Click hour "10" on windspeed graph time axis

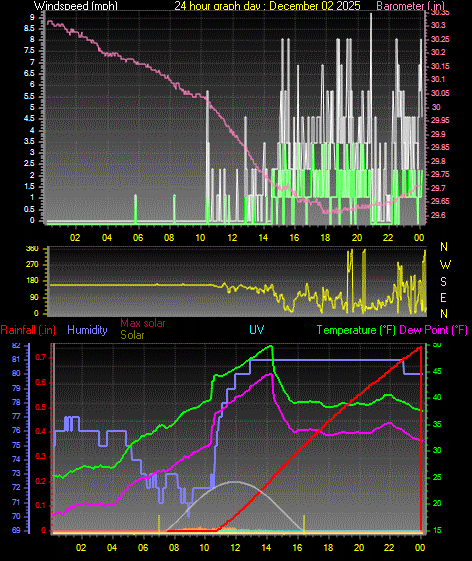200,238
